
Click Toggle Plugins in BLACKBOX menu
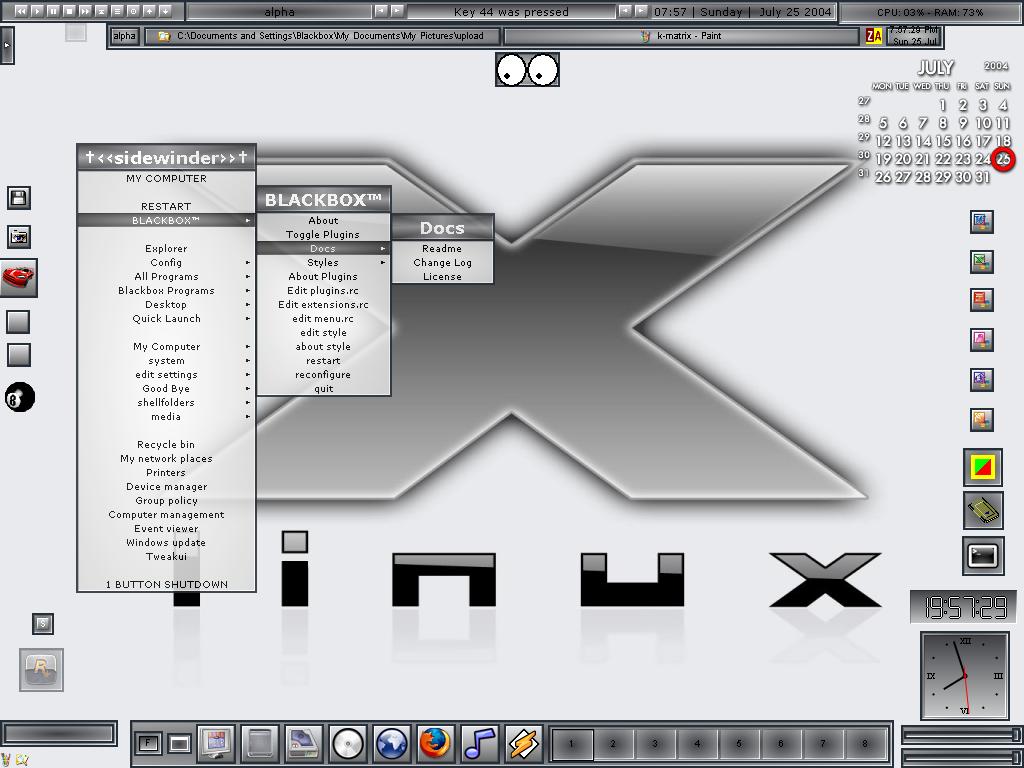click(x=323, y=234)
